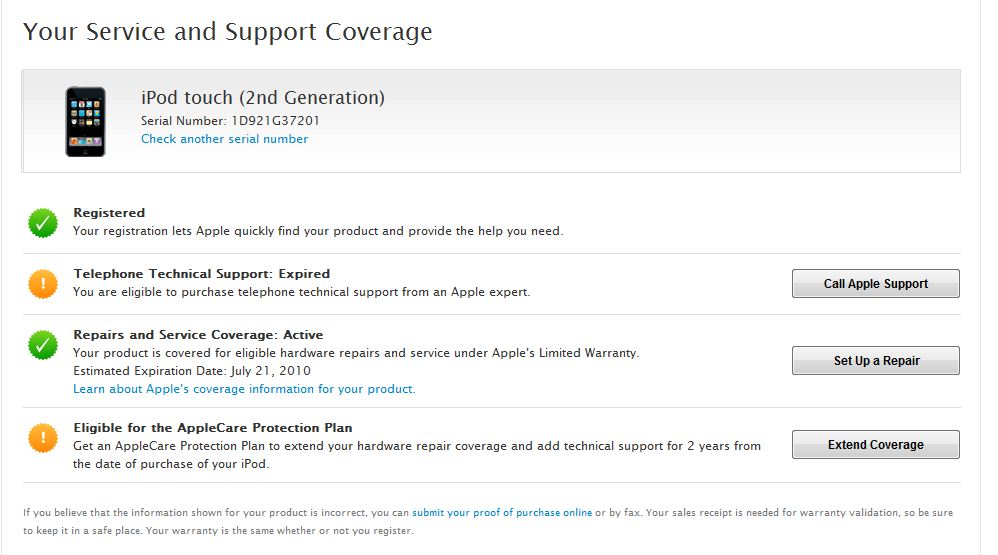
Task: Click the Your Service and Support Coverage heading
Action: tap(227, 32)
